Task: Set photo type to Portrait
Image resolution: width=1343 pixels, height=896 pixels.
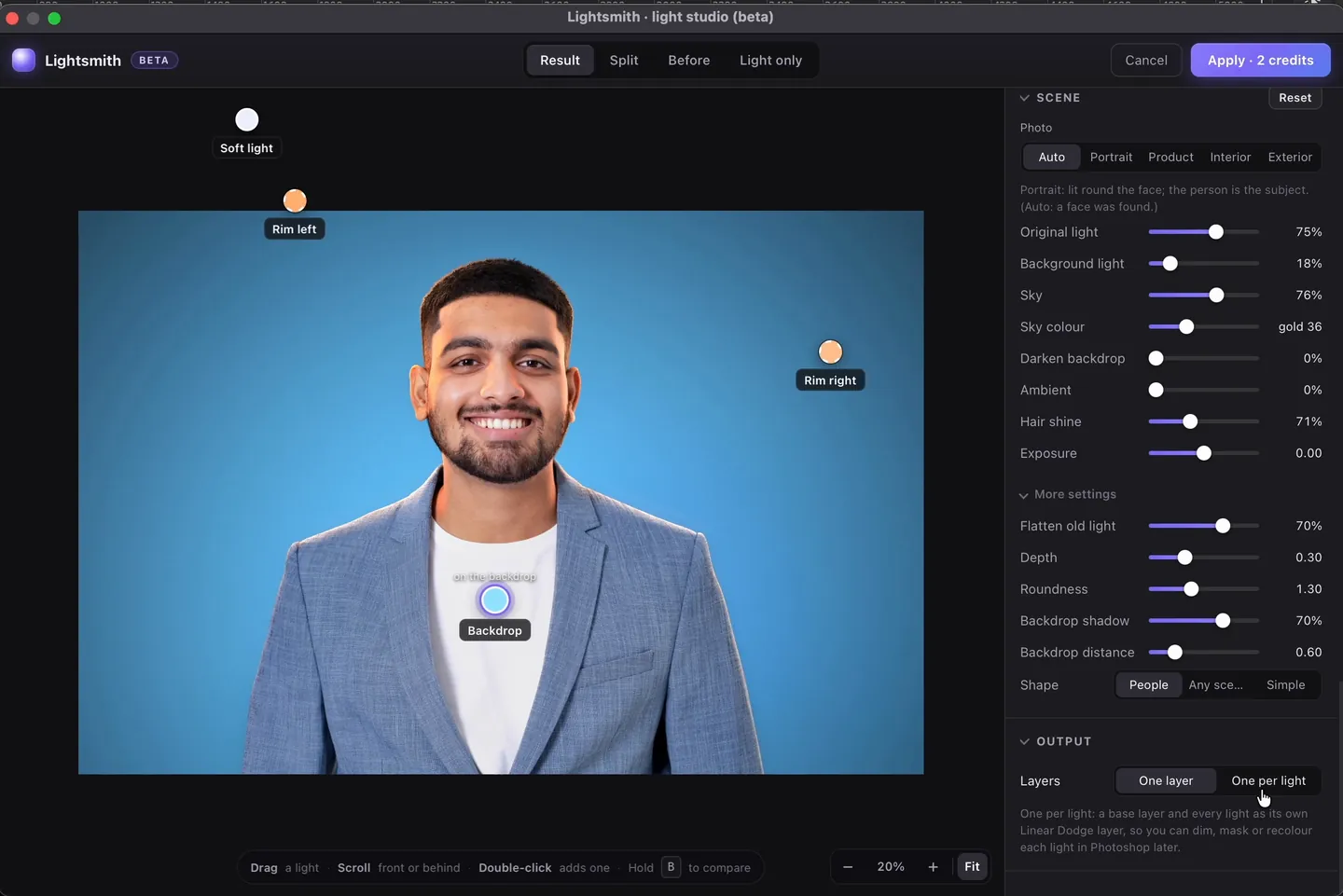Action: 1111,158
